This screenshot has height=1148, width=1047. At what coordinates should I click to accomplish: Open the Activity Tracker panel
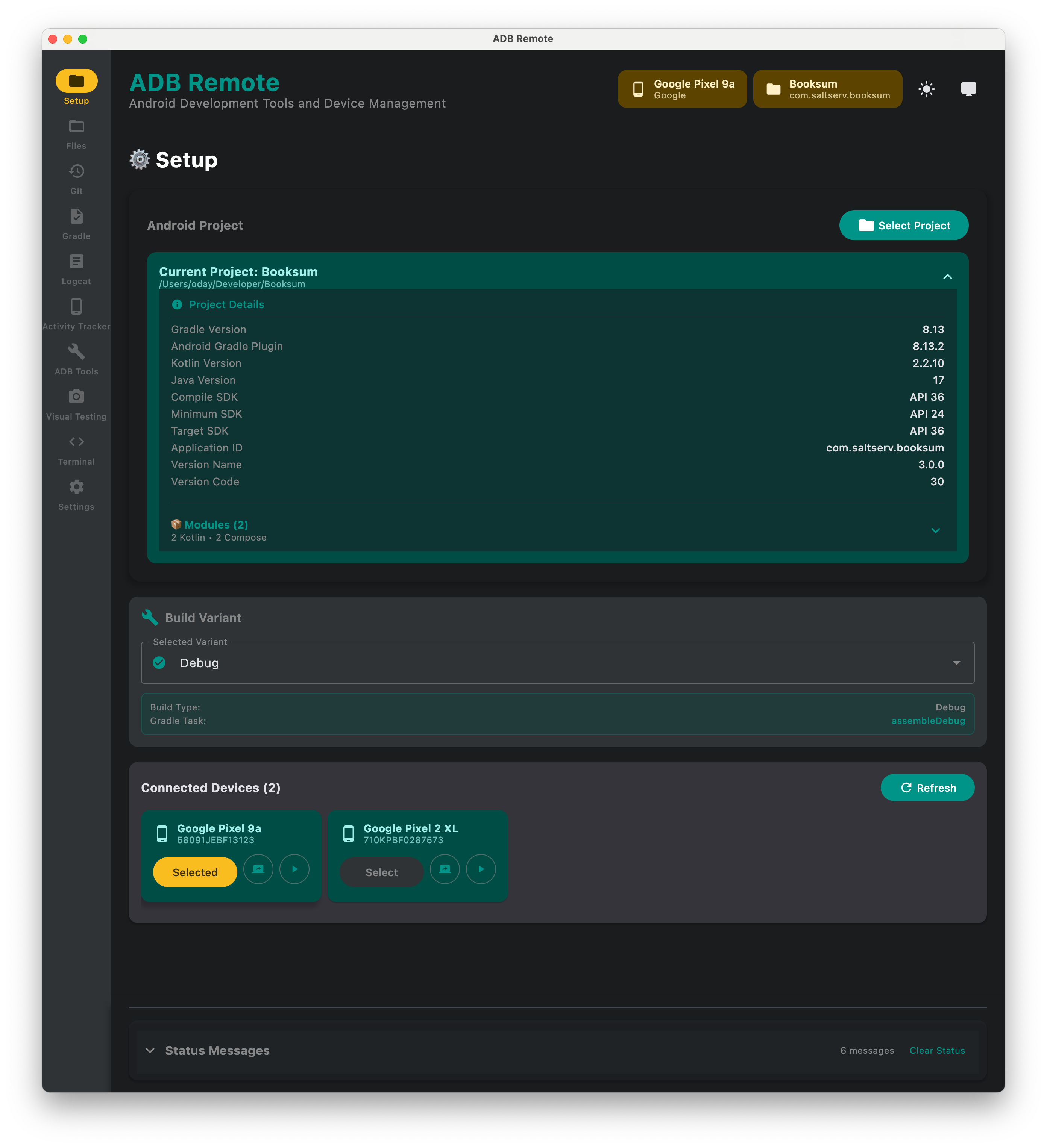point(76,314)
